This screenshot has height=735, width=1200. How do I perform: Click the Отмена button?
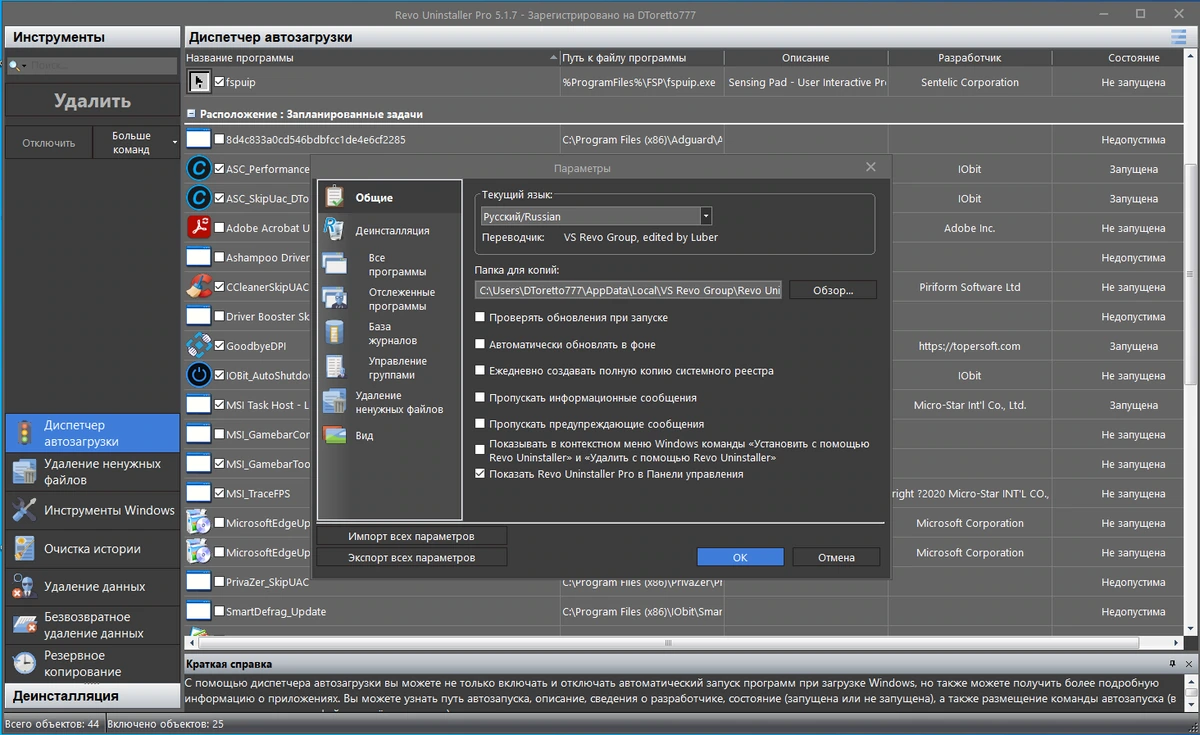click(x=836, y=557)
